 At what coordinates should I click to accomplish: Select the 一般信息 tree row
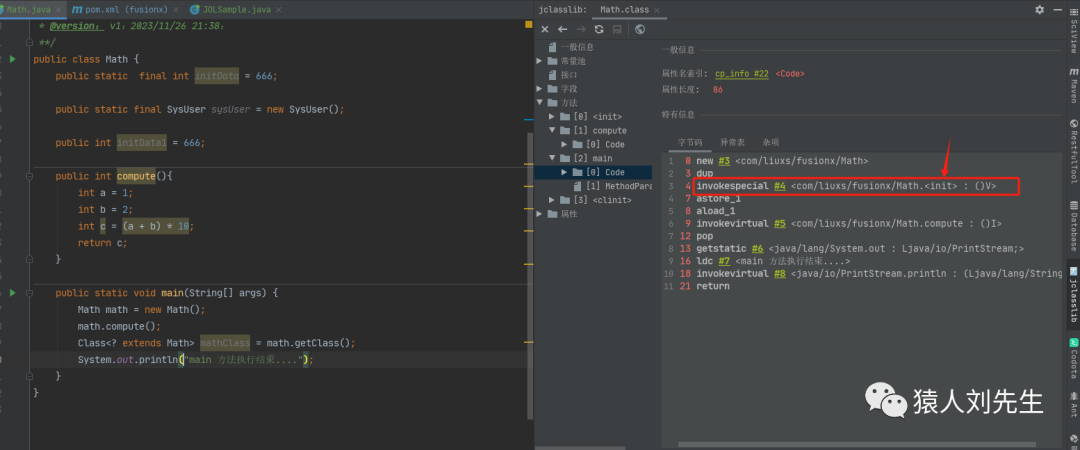click(x=593, y=47)
